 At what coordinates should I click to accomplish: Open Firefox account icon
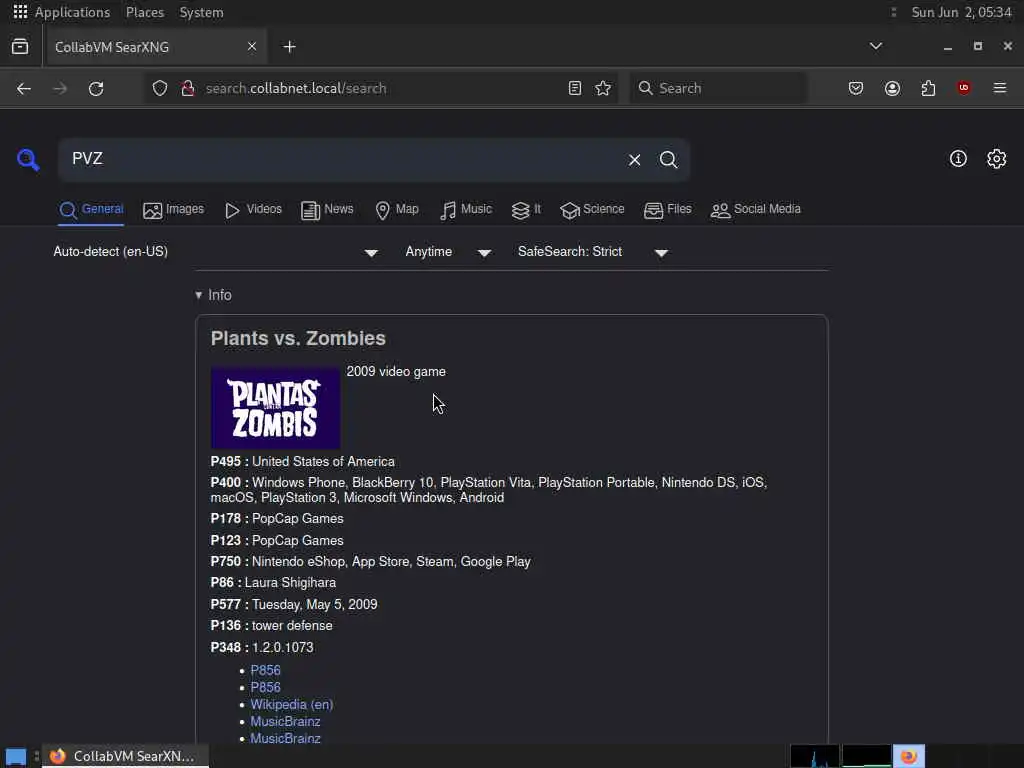pyautogui.click(x=892, y=88)
